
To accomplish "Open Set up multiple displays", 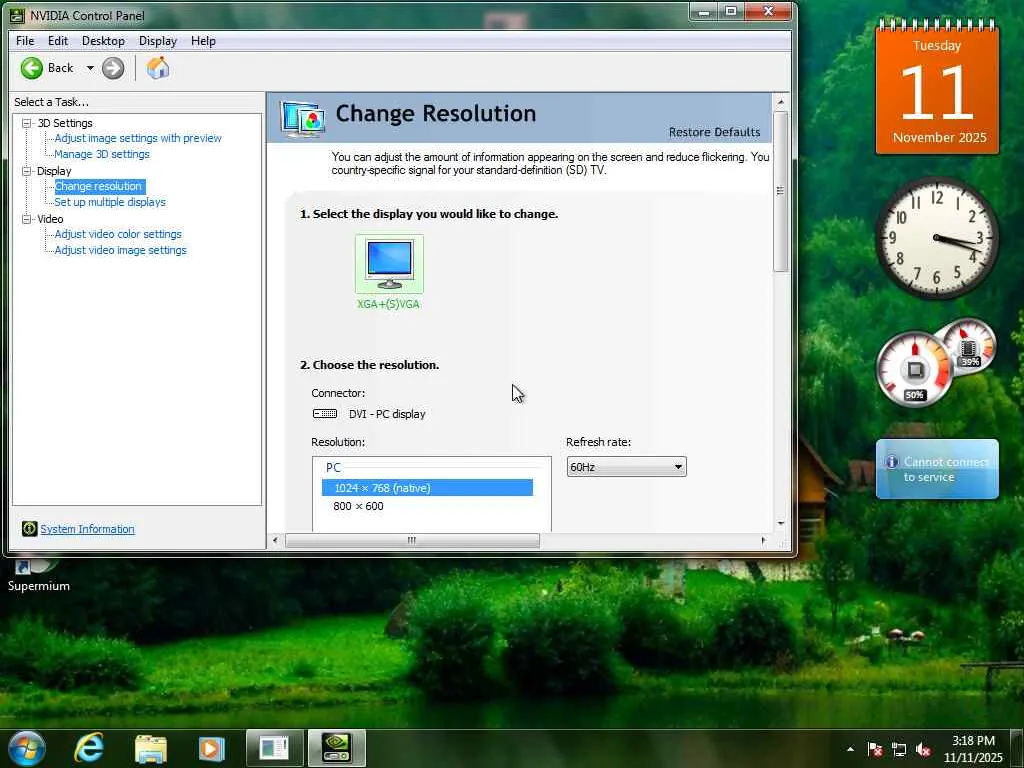I will (110, 202).
